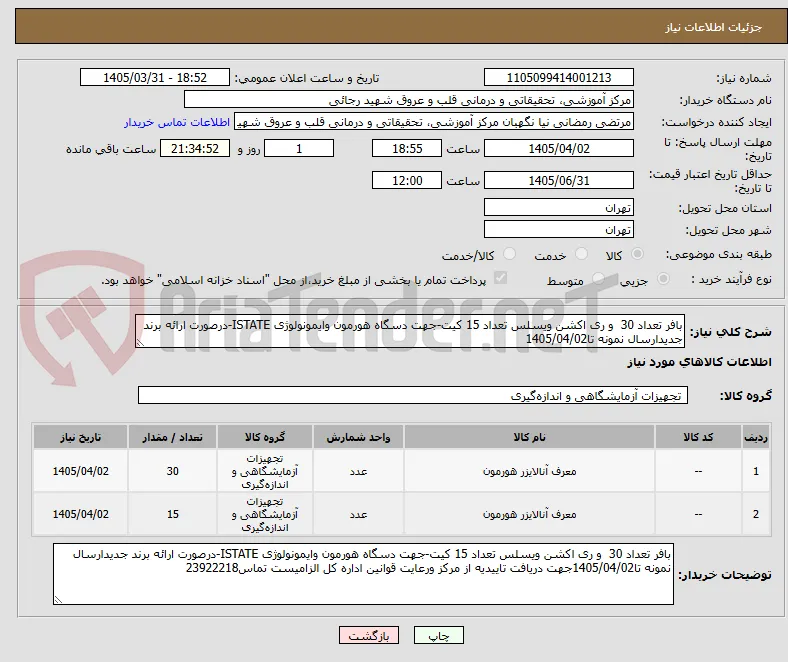This screenshot has width=788, height=662.
Task: Click the تاریخ نیاز column header
Action: point(80,437)
